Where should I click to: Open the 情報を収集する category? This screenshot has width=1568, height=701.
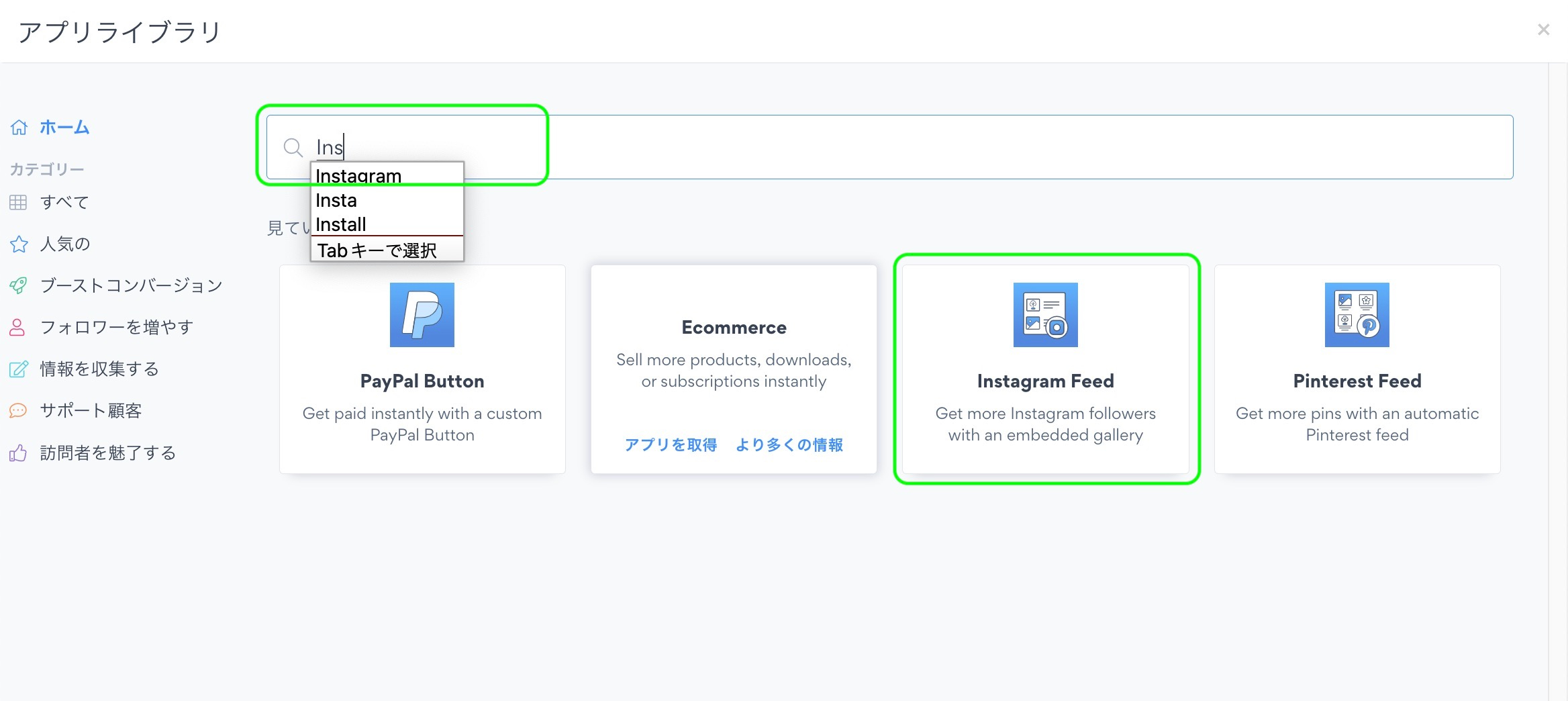(x=99, y=369)
